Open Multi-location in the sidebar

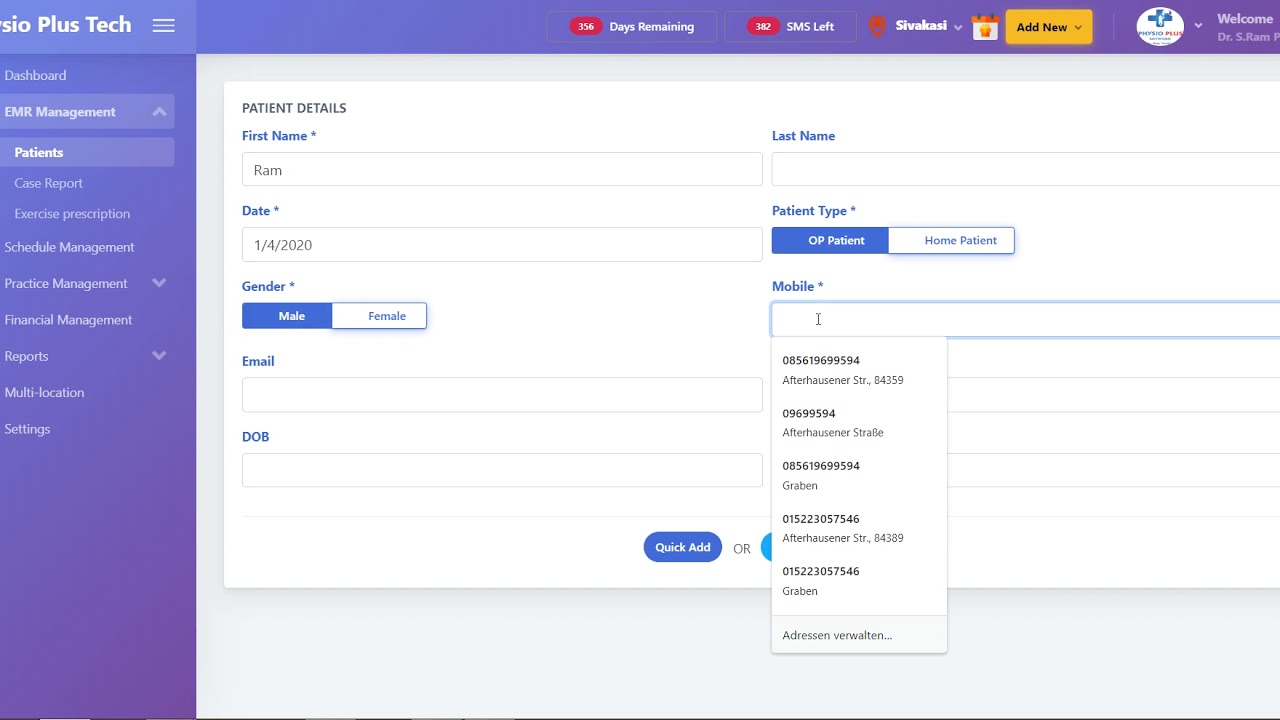pyautogui.click(x=44, y=393)
